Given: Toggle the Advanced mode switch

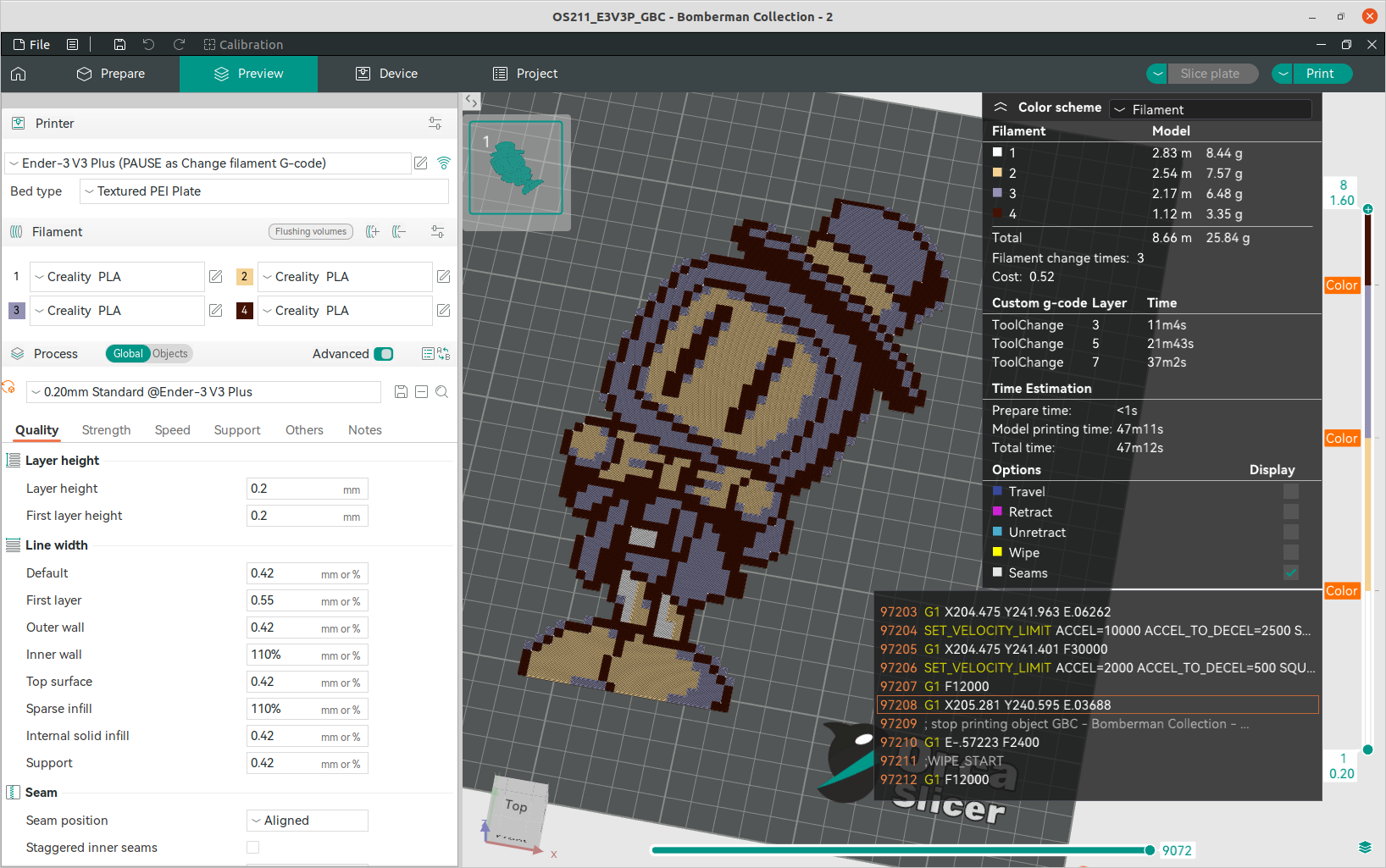Looking at the screenshot, I should (x=384, y=354).
